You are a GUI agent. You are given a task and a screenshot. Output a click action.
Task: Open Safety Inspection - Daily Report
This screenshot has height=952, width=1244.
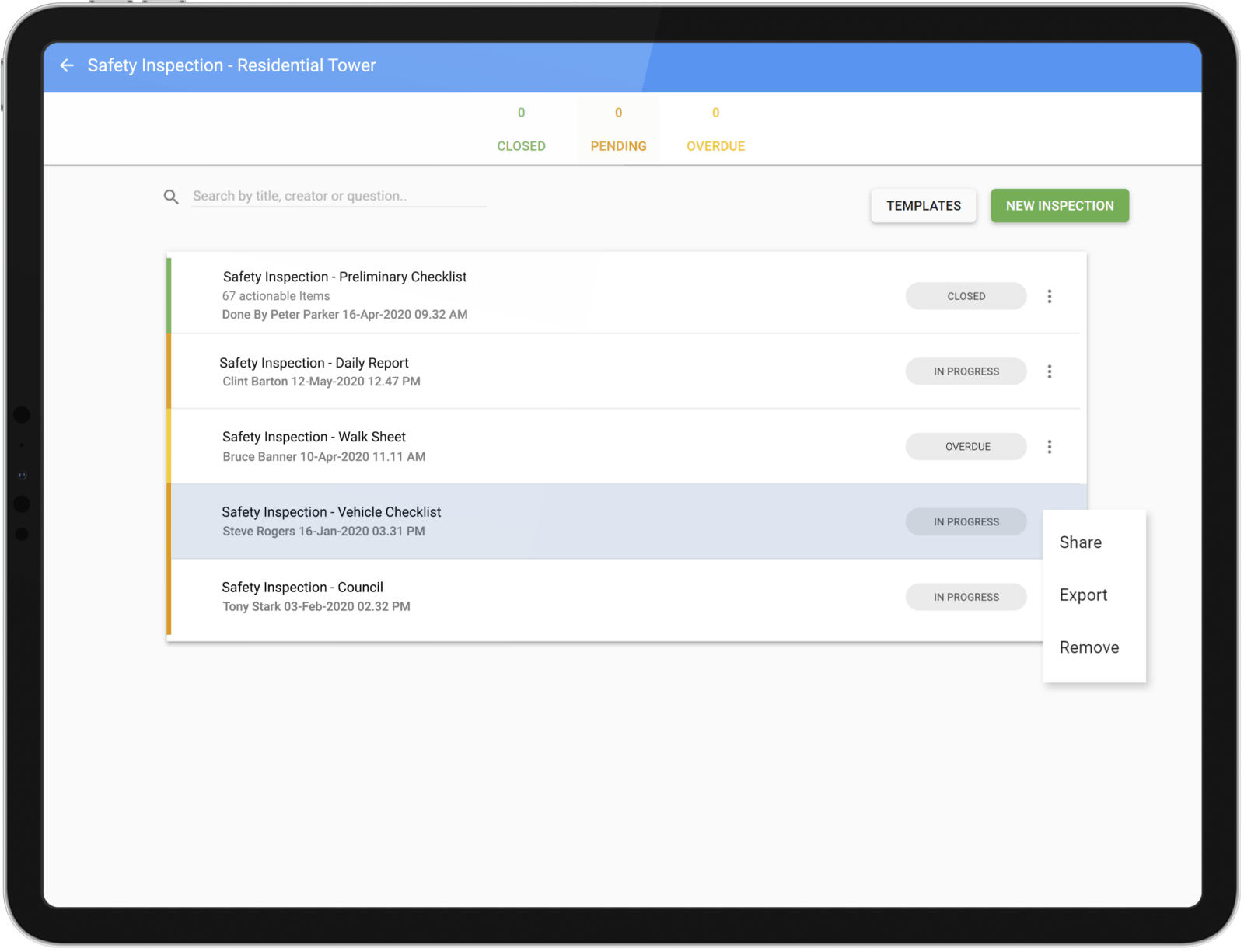click(313, 363)
